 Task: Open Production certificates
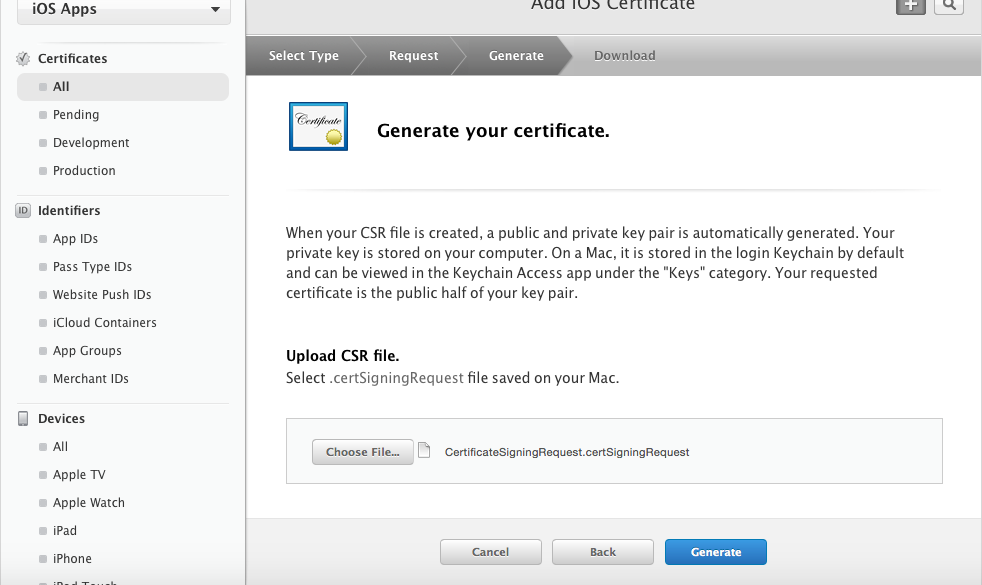click(x=84, y=170)
